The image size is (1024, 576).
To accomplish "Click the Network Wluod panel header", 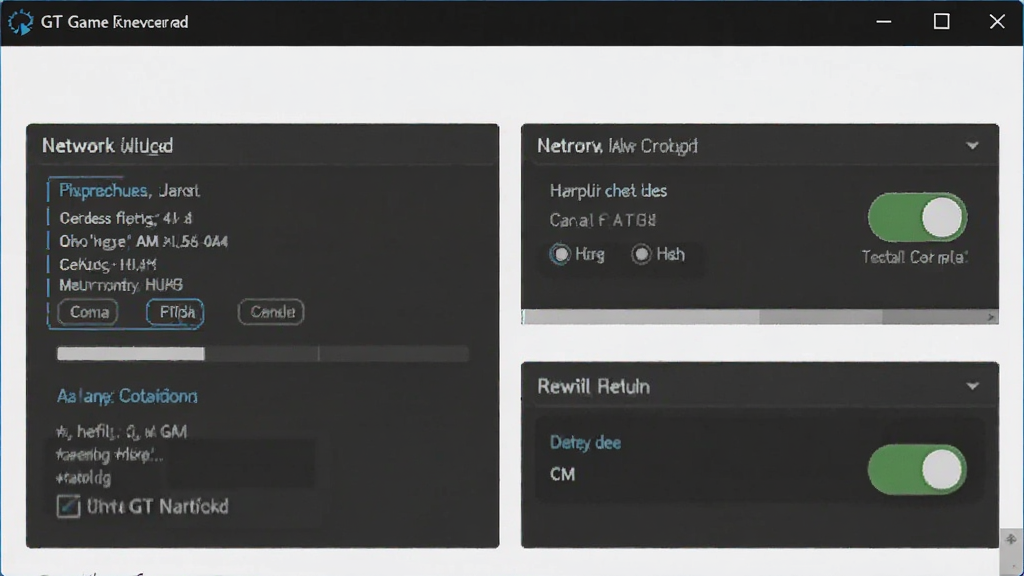I will (x=263, y=145).
